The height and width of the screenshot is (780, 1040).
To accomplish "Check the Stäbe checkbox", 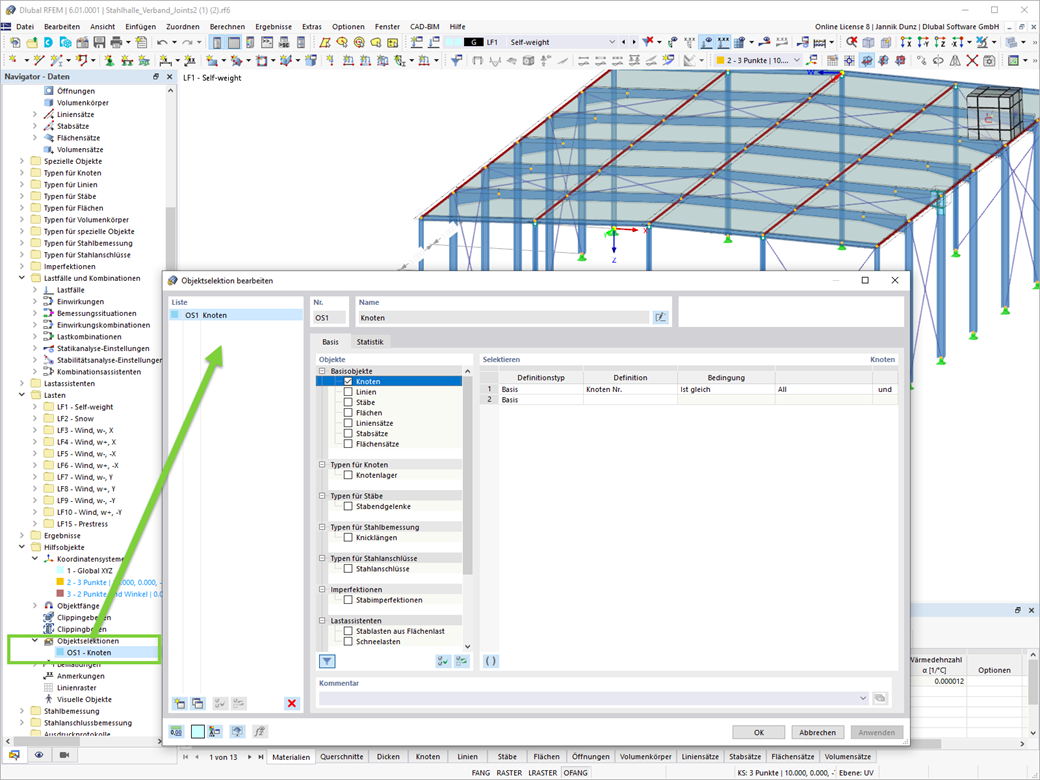I will 348,402.
